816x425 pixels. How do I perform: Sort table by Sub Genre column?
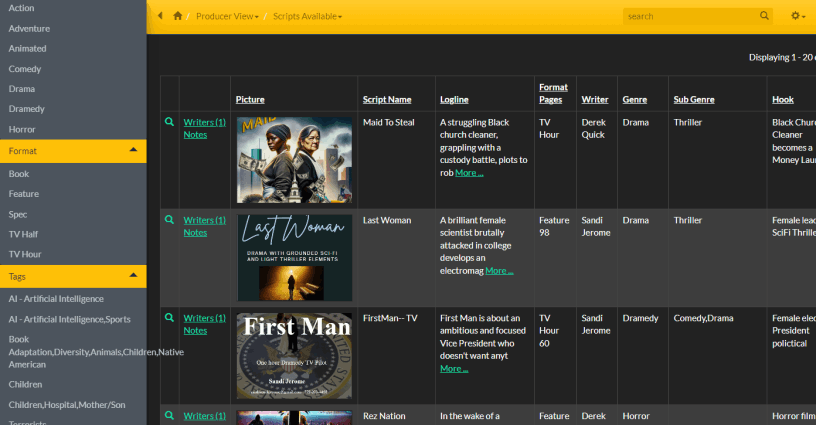[694, 99]
